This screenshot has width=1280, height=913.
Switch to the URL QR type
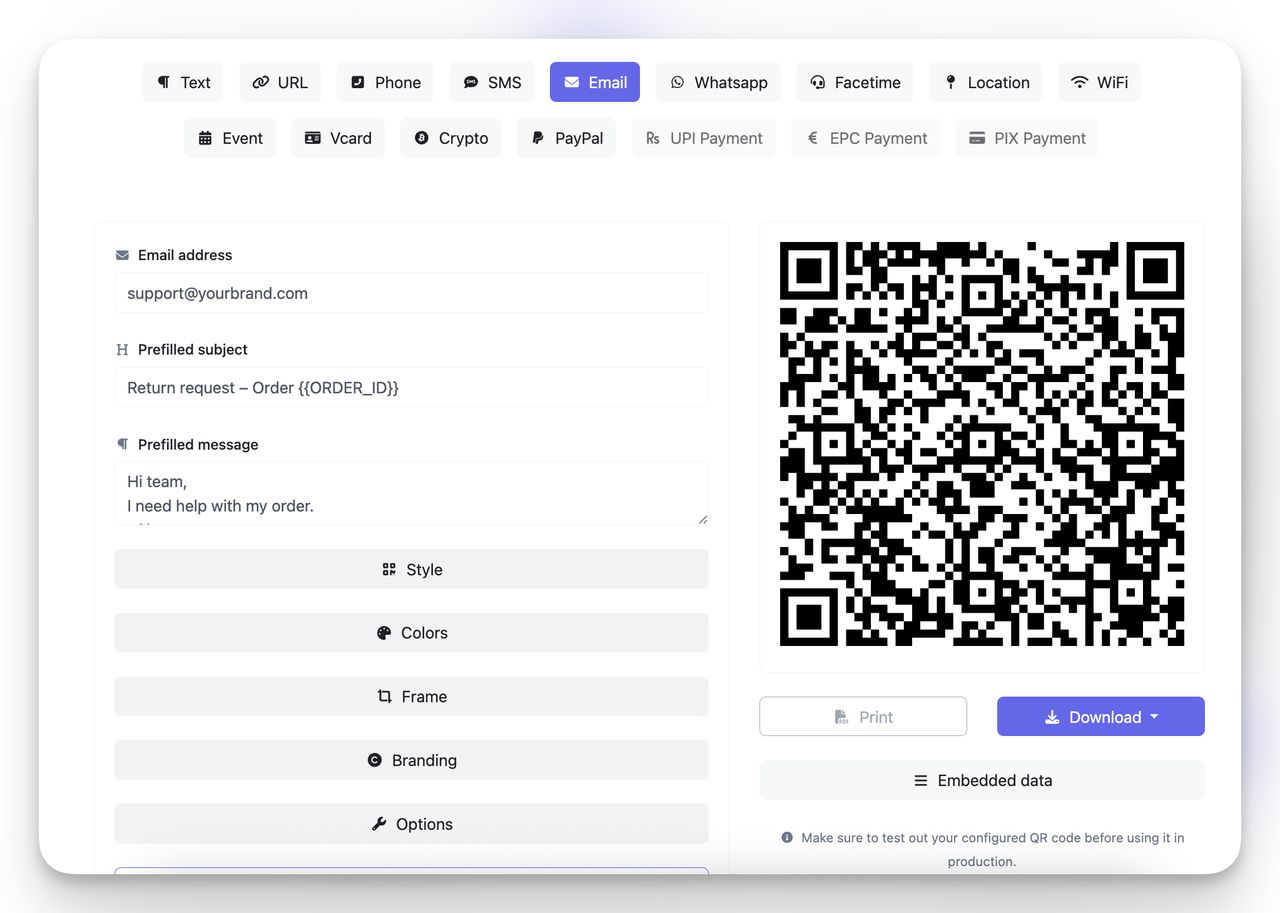pyautogui.click(x=280, y=82)
